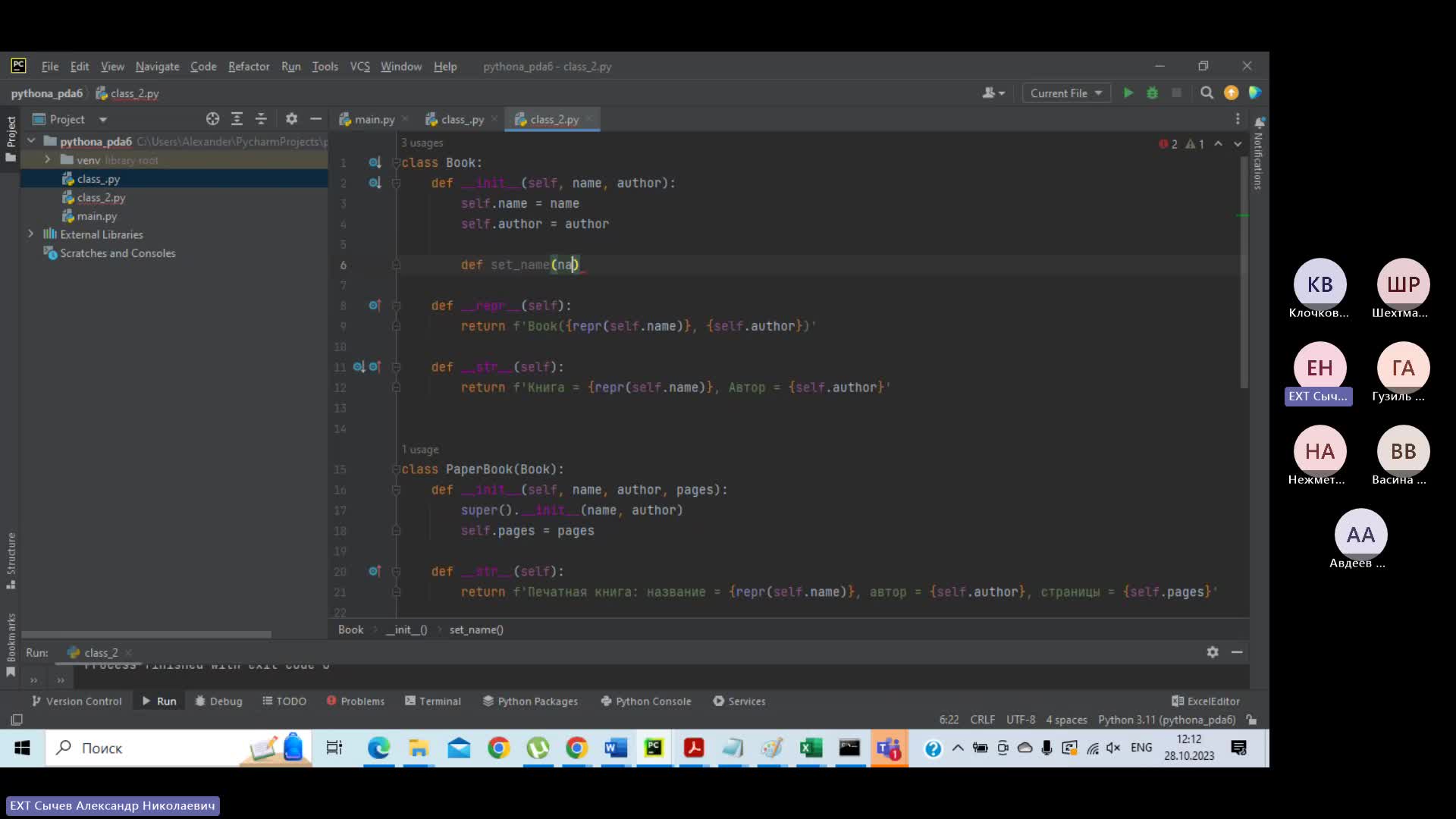1456x819 pixels.
Task: Expand all in Project panel
Action: (237, 119)
